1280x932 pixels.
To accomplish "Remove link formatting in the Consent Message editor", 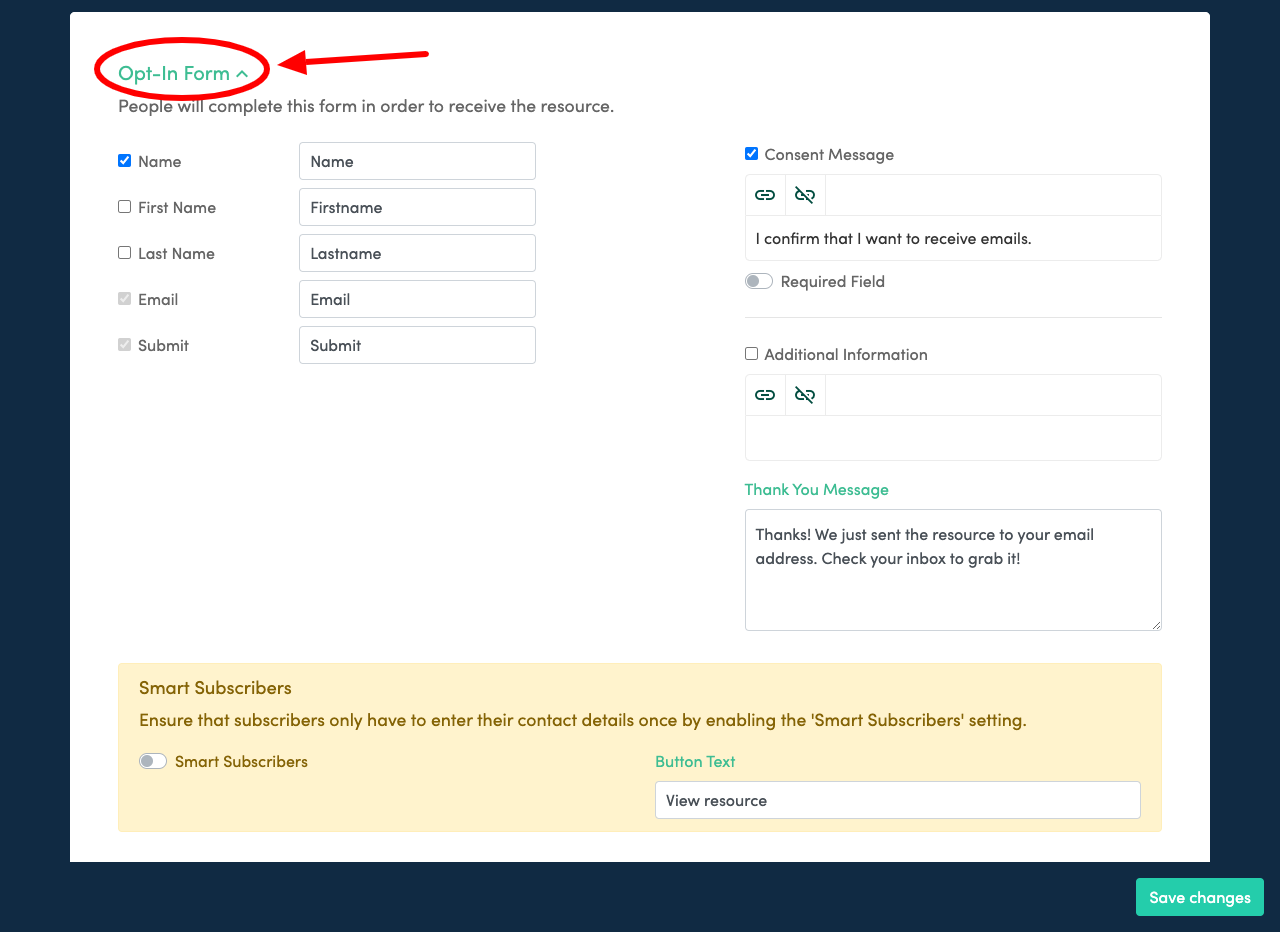I will [805, 194].
